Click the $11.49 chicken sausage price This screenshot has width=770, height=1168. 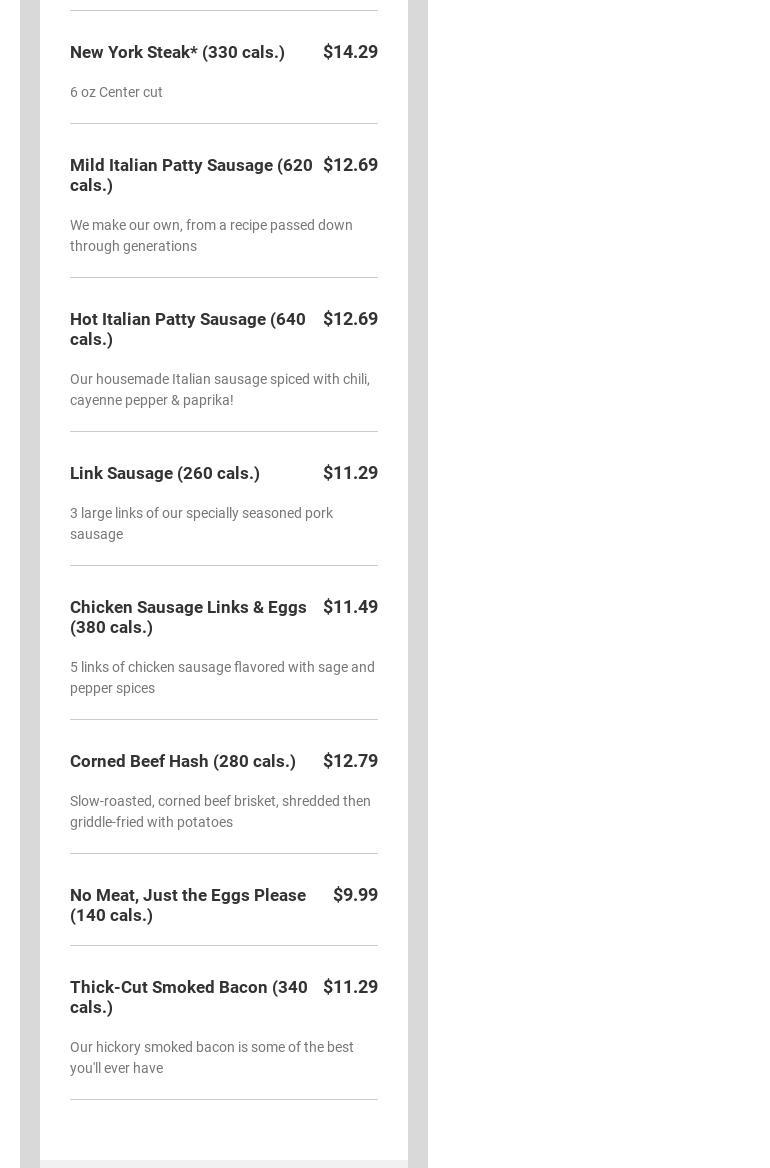(350, 607)
